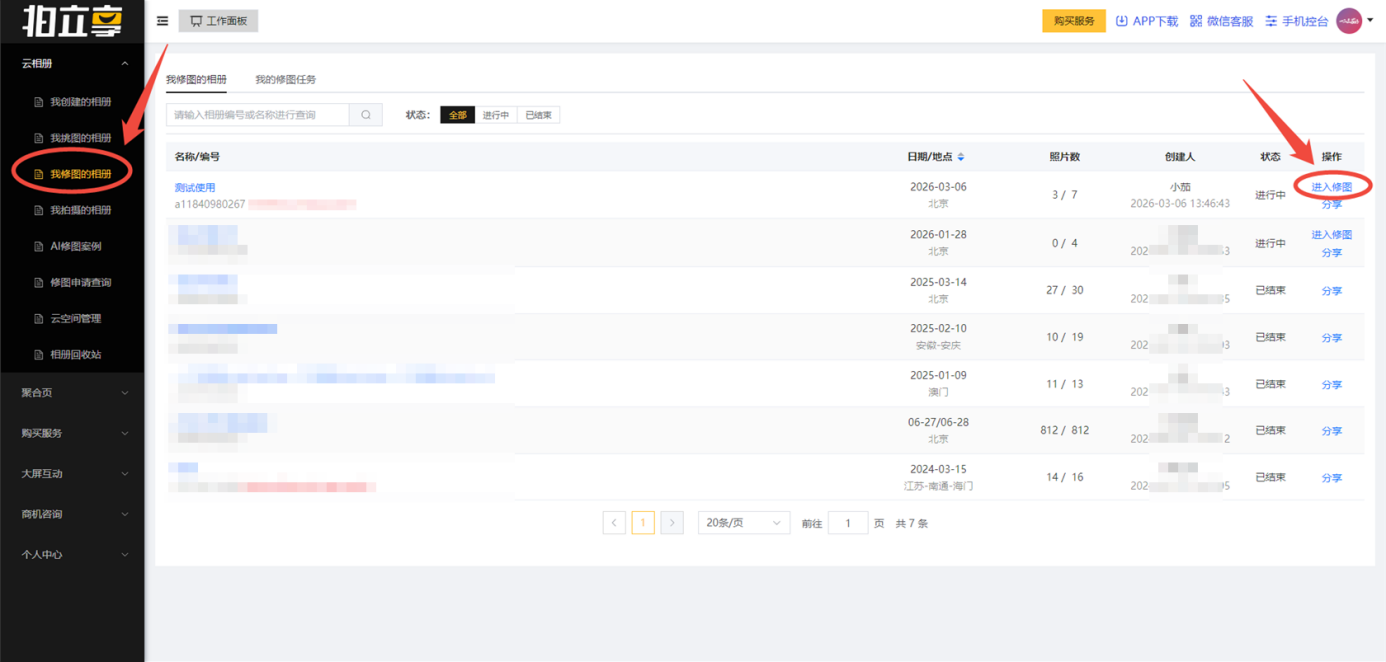This screenshot has width=1386, height=662.
Task: Select the 进行中 status filter
Action: click(496, 115)
